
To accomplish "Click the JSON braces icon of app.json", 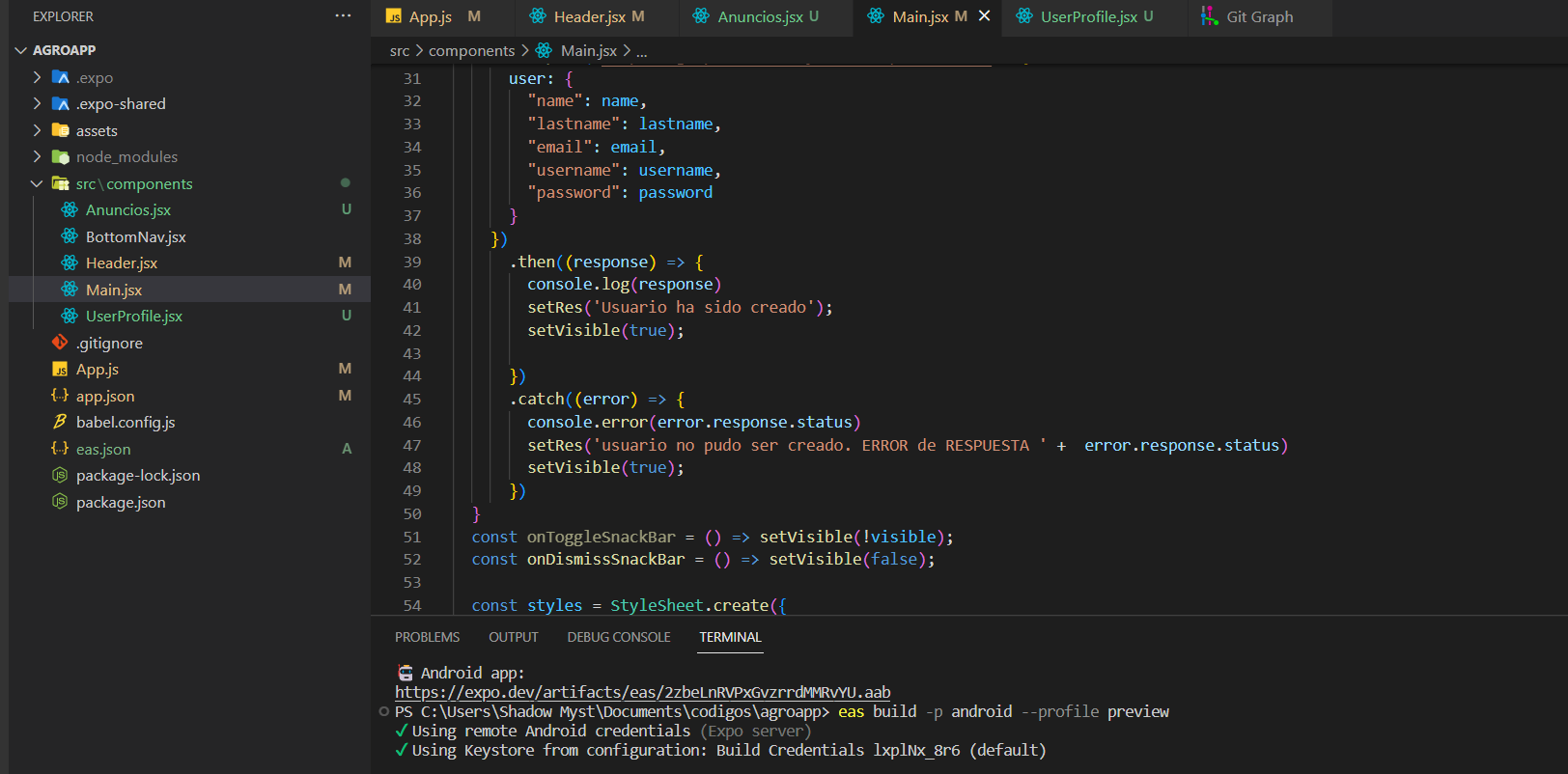I will pos(60,396).
